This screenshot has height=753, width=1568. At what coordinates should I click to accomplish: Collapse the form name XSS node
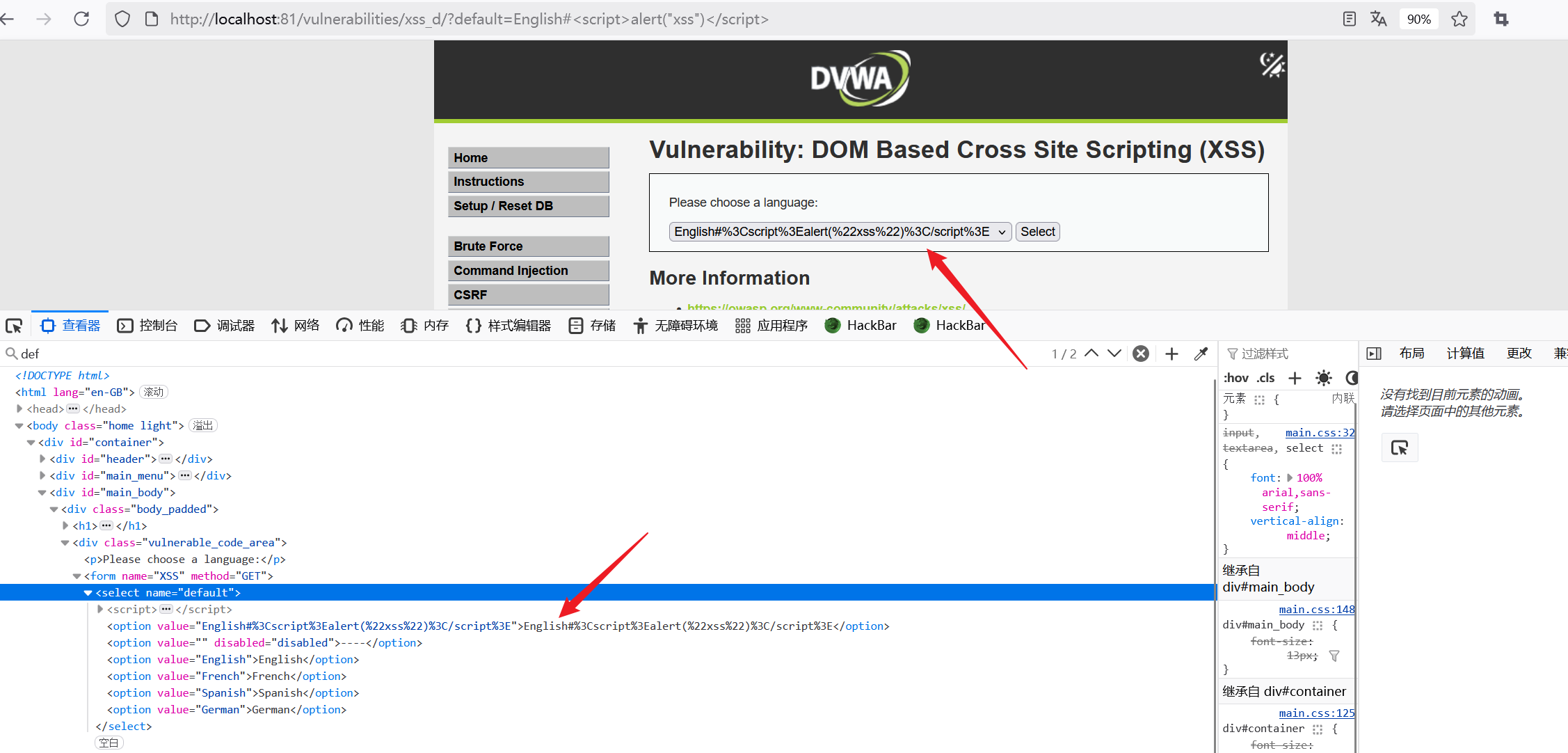pyautogui.click(x=77, y=576)
